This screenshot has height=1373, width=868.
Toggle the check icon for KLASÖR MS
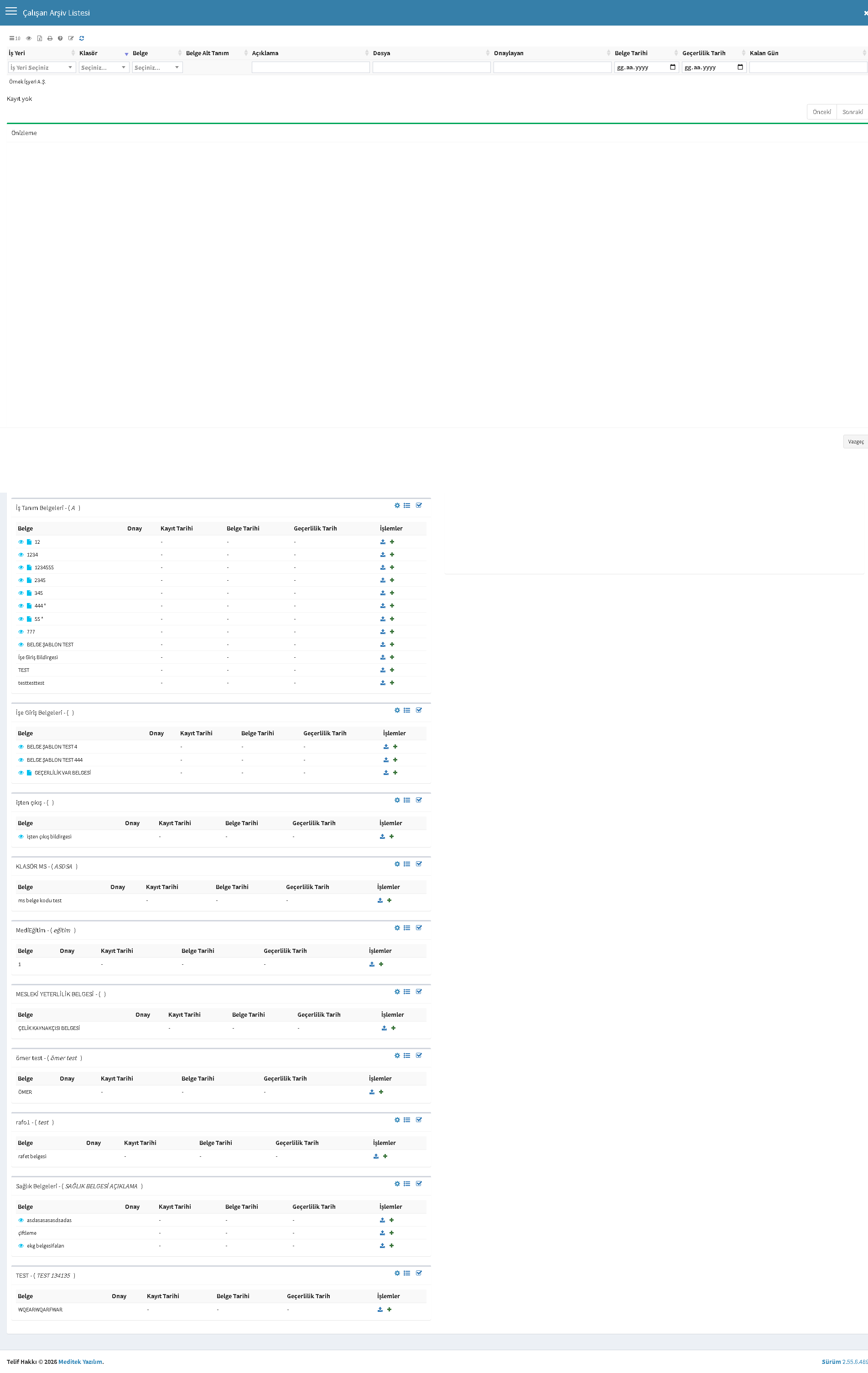coord(419,864)
